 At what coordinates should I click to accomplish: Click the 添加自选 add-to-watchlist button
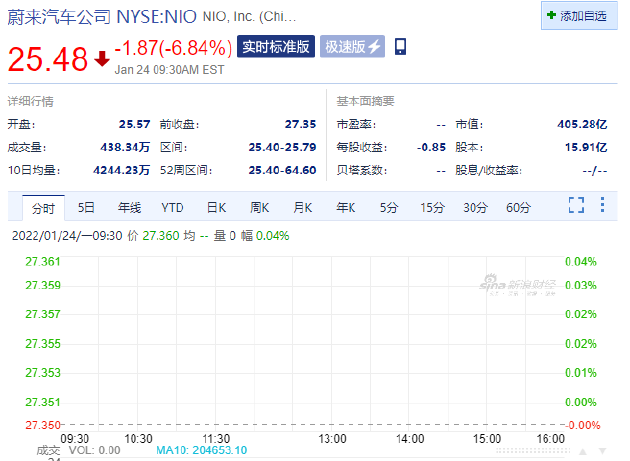click(x=579, y=16)
